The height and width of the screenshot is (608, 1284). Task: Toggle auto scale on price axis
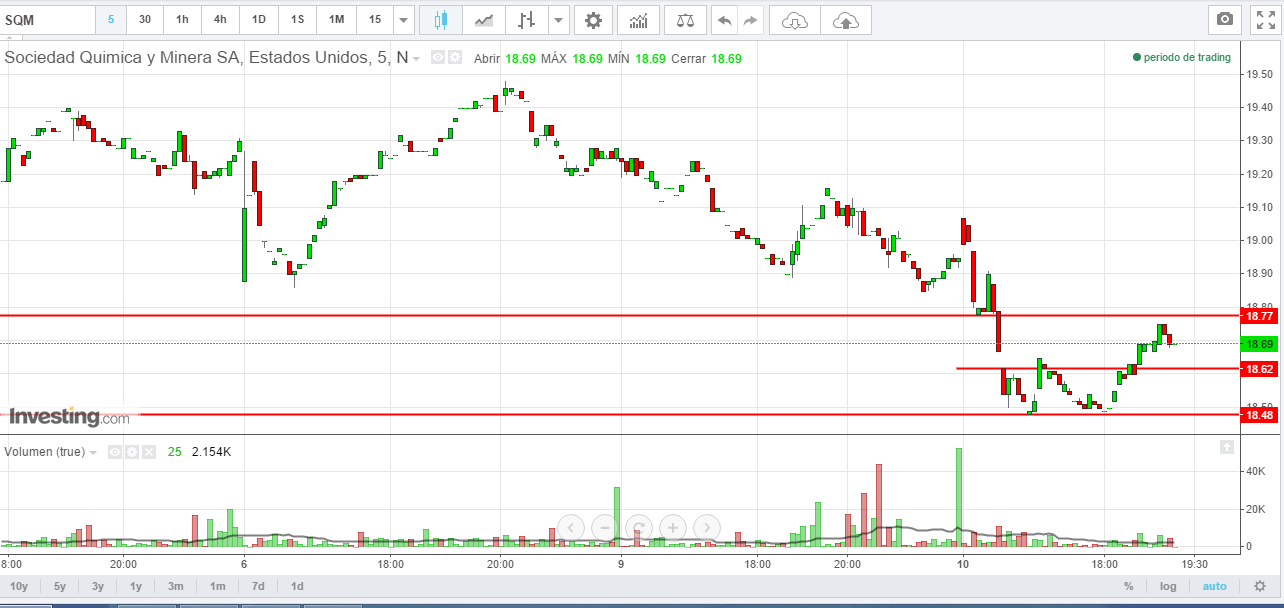(1214, 586)
